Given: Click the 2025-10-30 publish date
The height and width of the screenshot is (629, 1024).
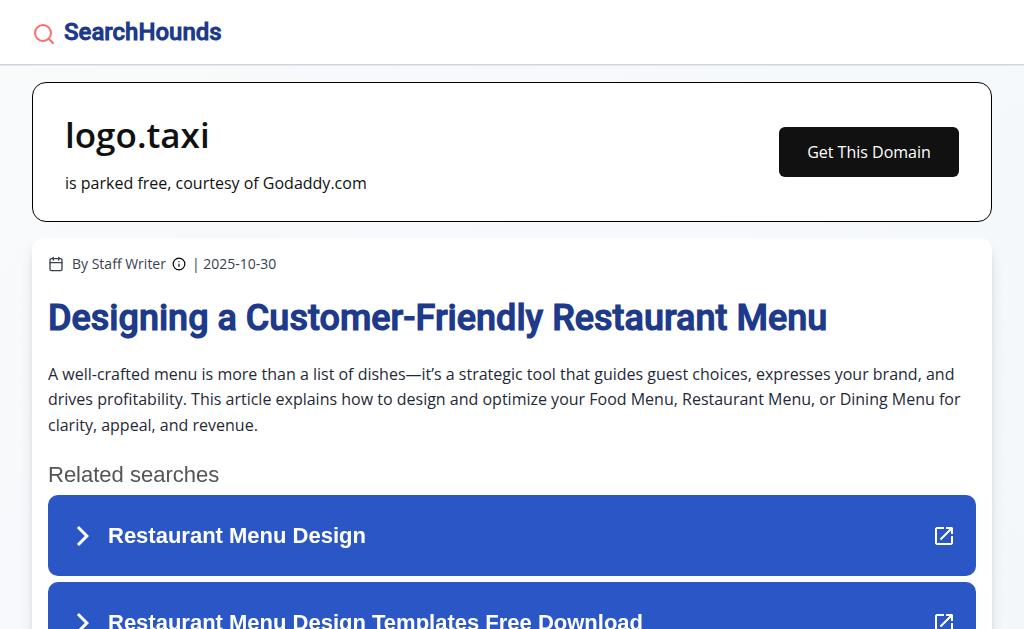Looking at the screenshot, I should coord(239,264).
